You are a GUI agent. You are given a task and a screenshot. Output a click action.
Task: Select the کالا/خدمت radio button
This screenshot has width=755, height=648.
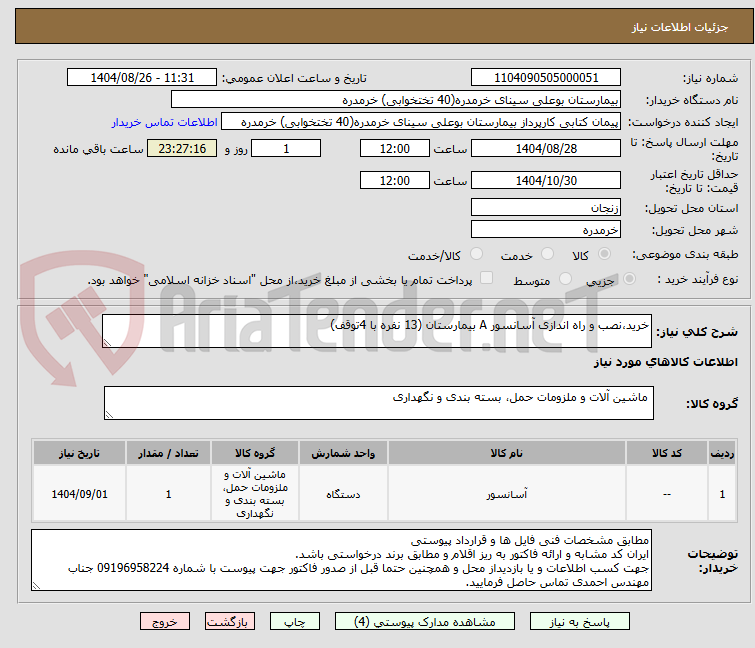[476, 254]
